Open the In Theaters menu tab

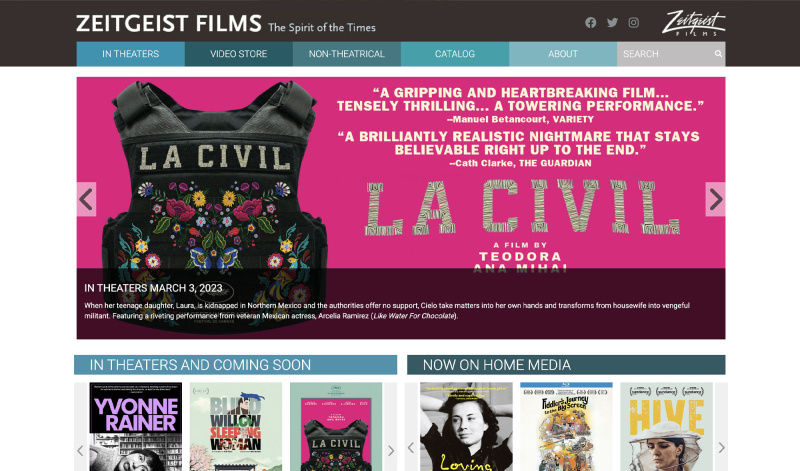click(131, 54)
